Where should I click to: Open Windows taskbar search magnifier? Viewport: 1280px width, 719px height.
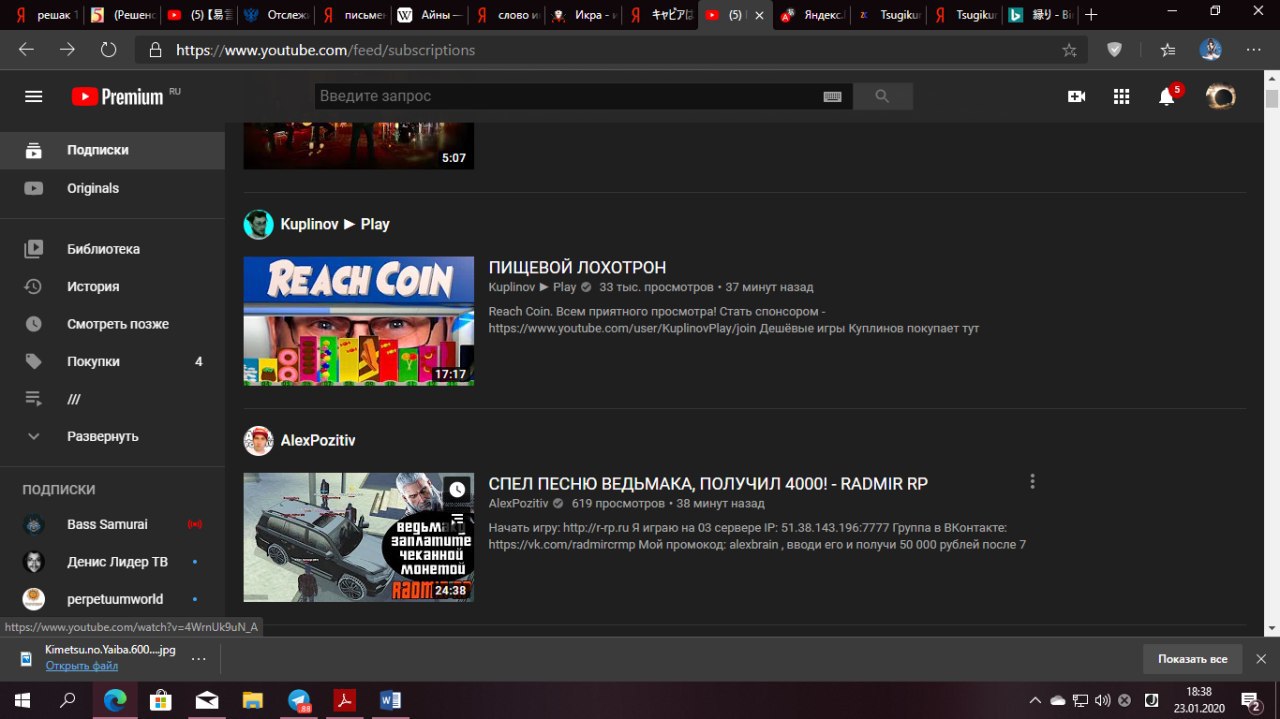[67, 700]
